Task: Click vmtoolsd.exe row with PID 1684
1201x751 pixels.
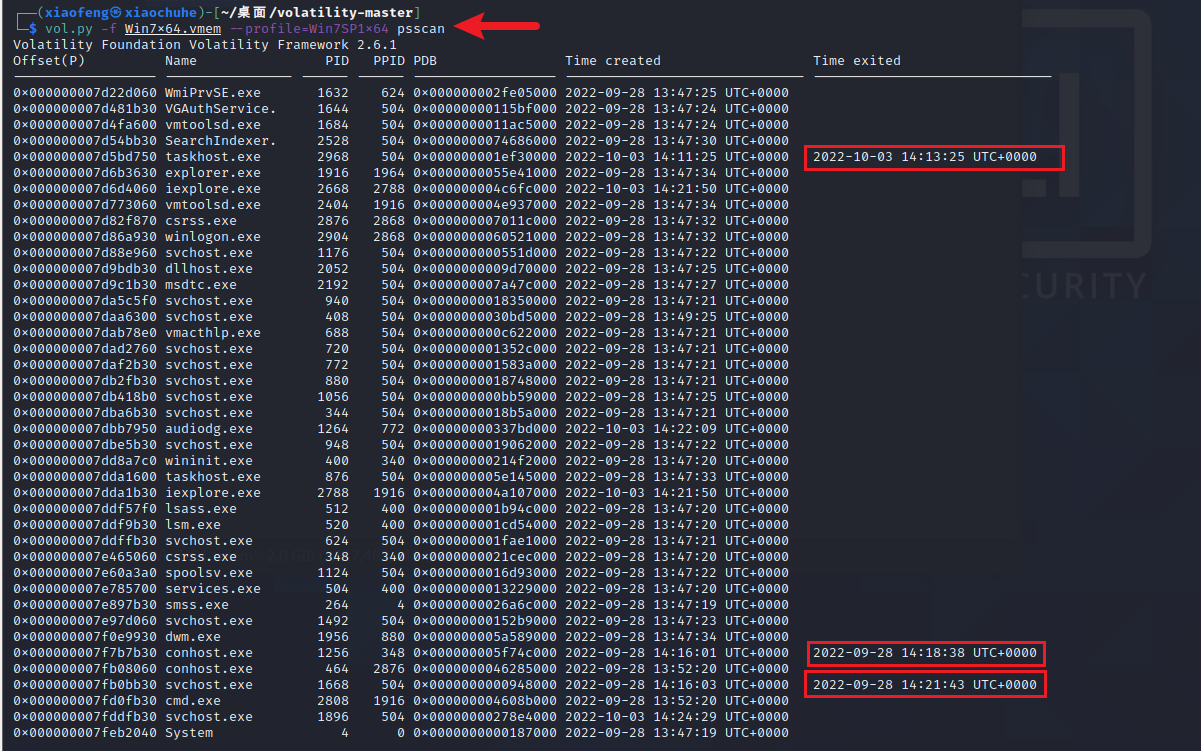Action: [401, 125]
